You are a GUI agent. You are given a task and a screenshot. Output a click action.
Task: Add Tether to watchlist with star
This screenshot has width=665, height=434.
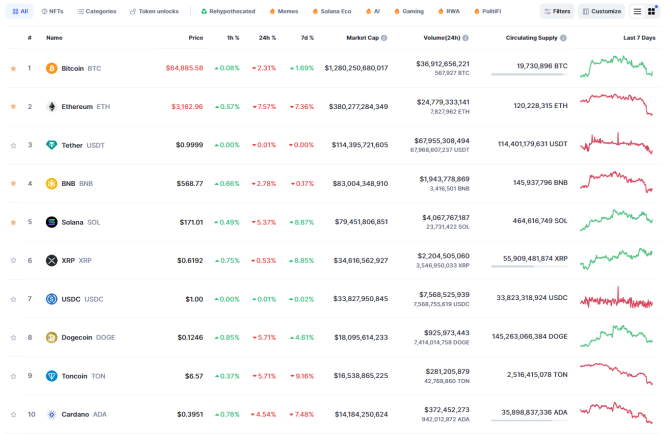13,146
